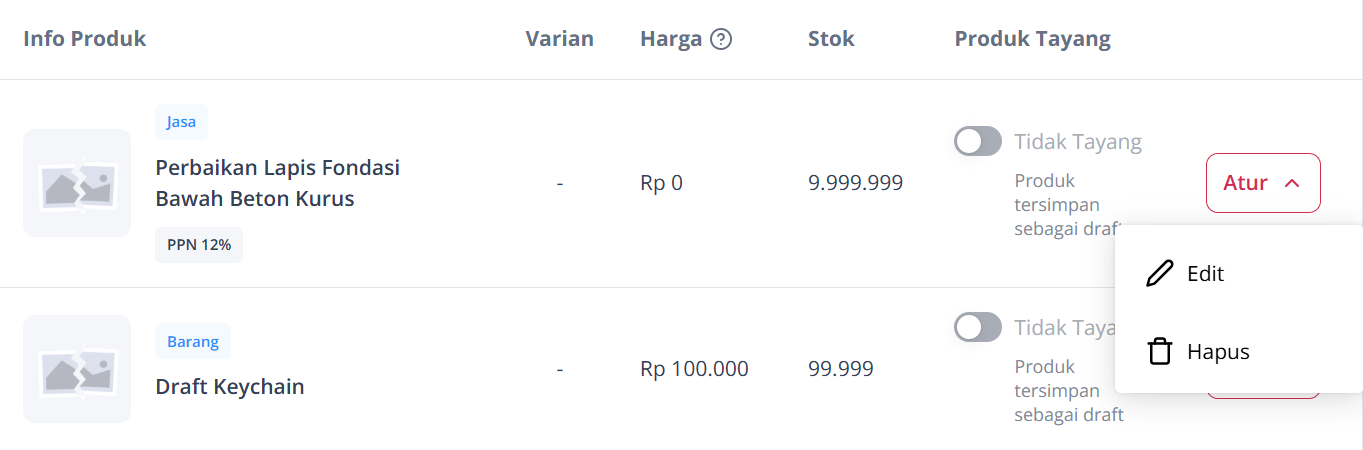This screenshot has width=1363, height=450.
Task: Click the Barang category tag
Action: click(193, 341)
